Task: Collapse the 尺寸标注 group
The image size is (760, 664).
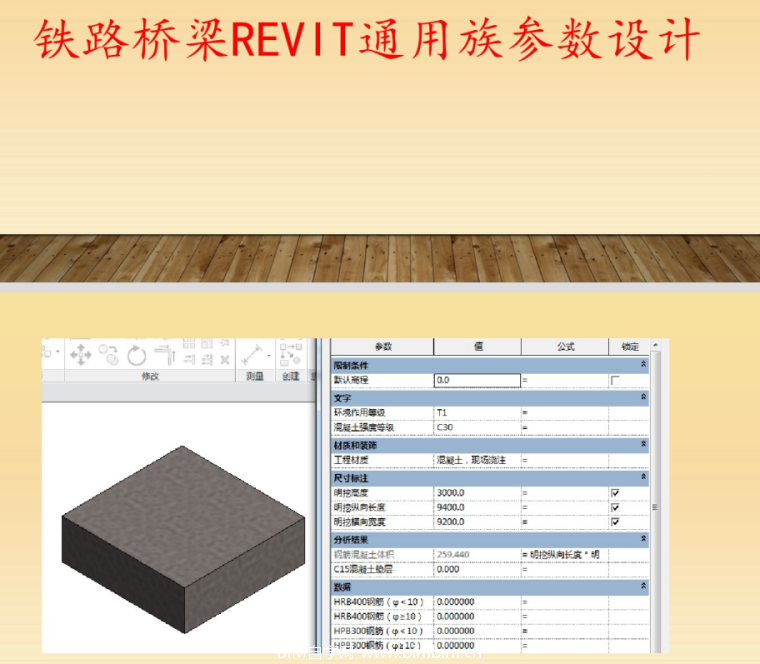Action: click(644, 477)
